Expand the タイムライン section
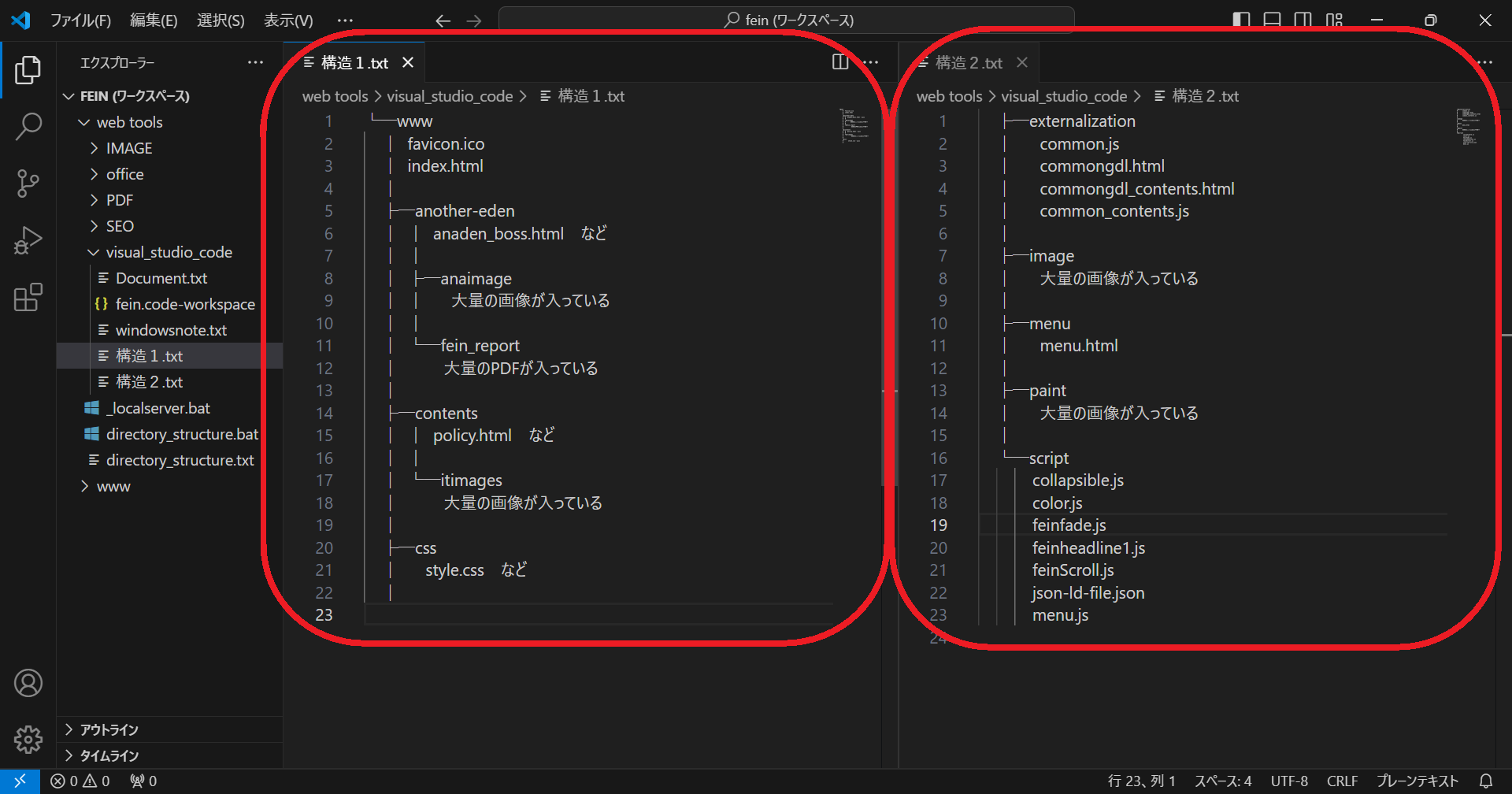Screen dimensions: 1512x794 pos(169,755)
